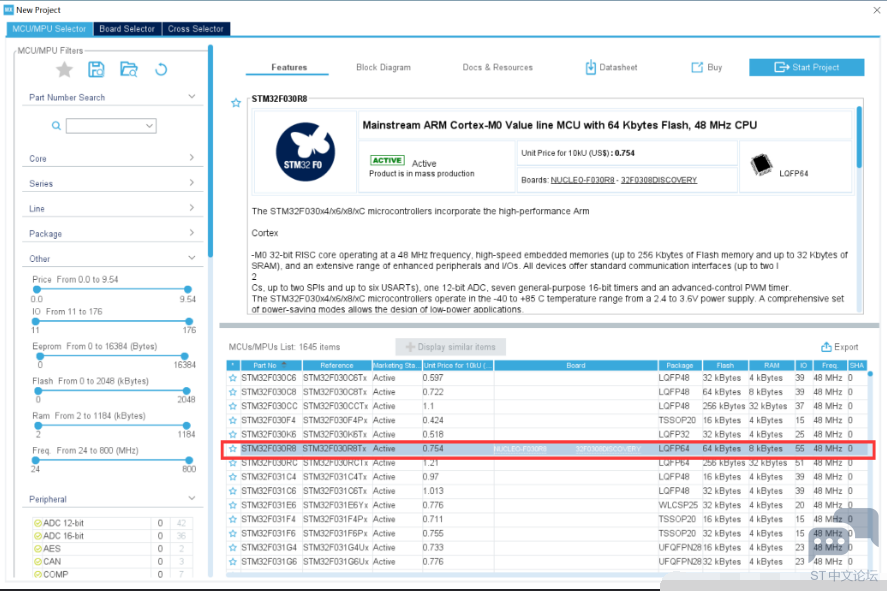The height and width of the screenshot is (591, 887).
Task: Switch to MCU/MPU Selector tab
Action: (x=49, y=29)
